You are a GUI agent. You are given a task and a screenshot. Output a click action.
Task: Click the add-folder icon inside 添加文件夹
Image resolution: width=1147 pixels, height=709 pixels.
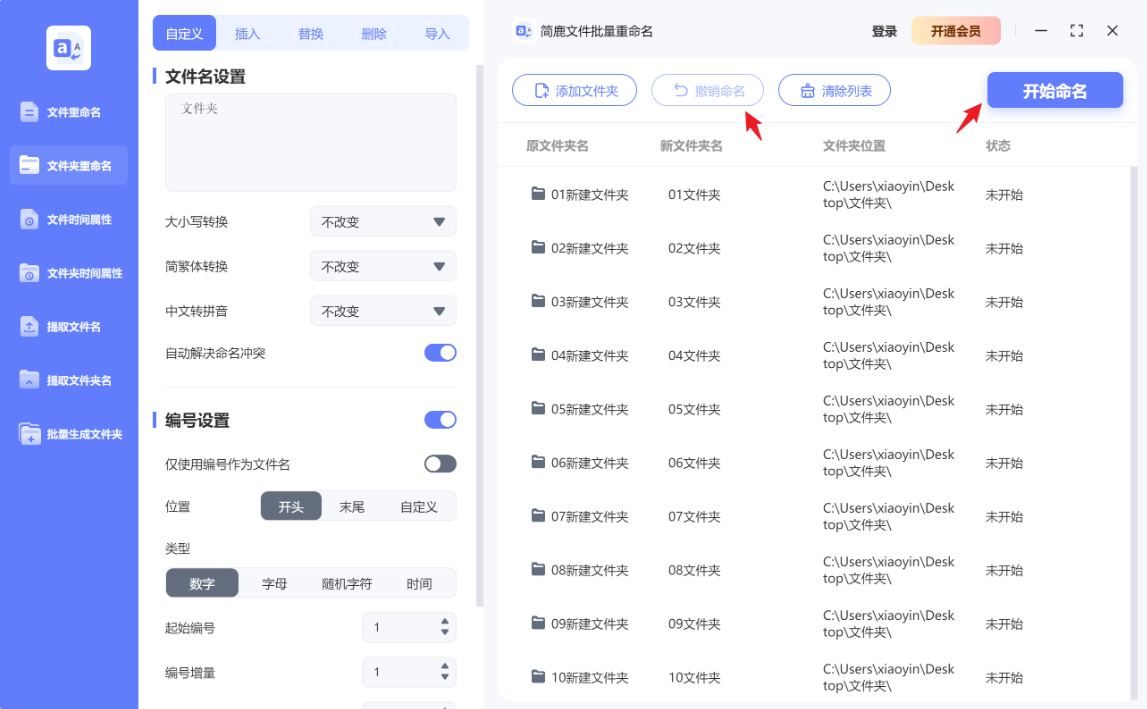[541, 91]
